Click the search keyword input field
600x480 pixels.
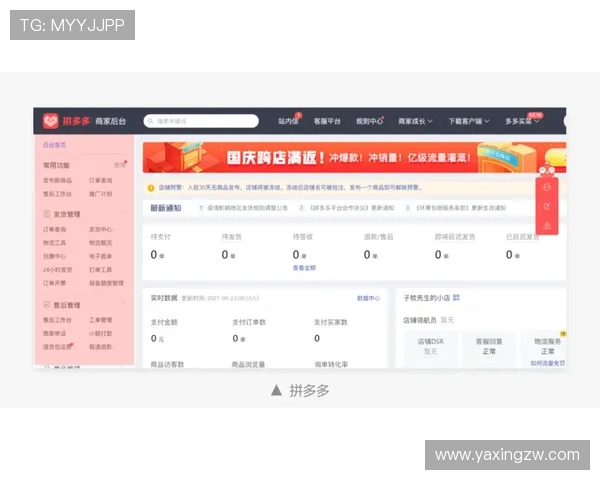point(201,121)
